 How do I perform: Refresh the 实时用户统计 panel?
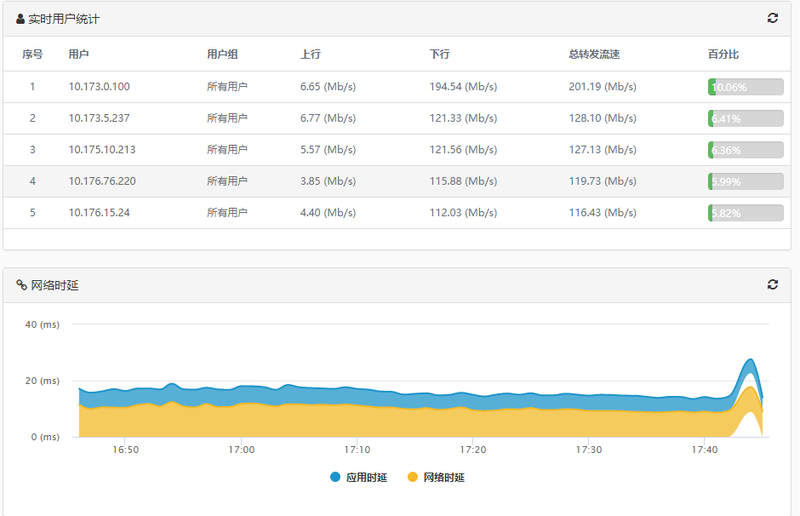pos(772,18)
